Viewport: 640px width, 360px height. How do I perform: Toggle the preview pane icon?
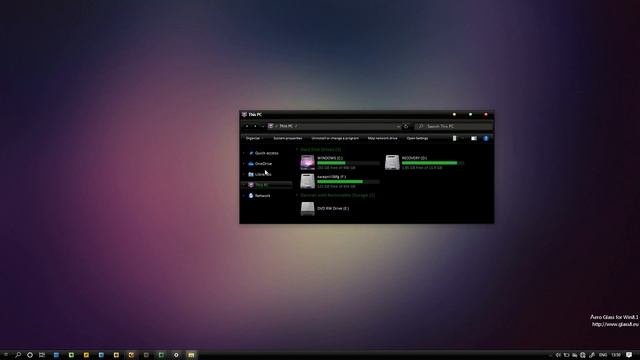tap(474, 138)
